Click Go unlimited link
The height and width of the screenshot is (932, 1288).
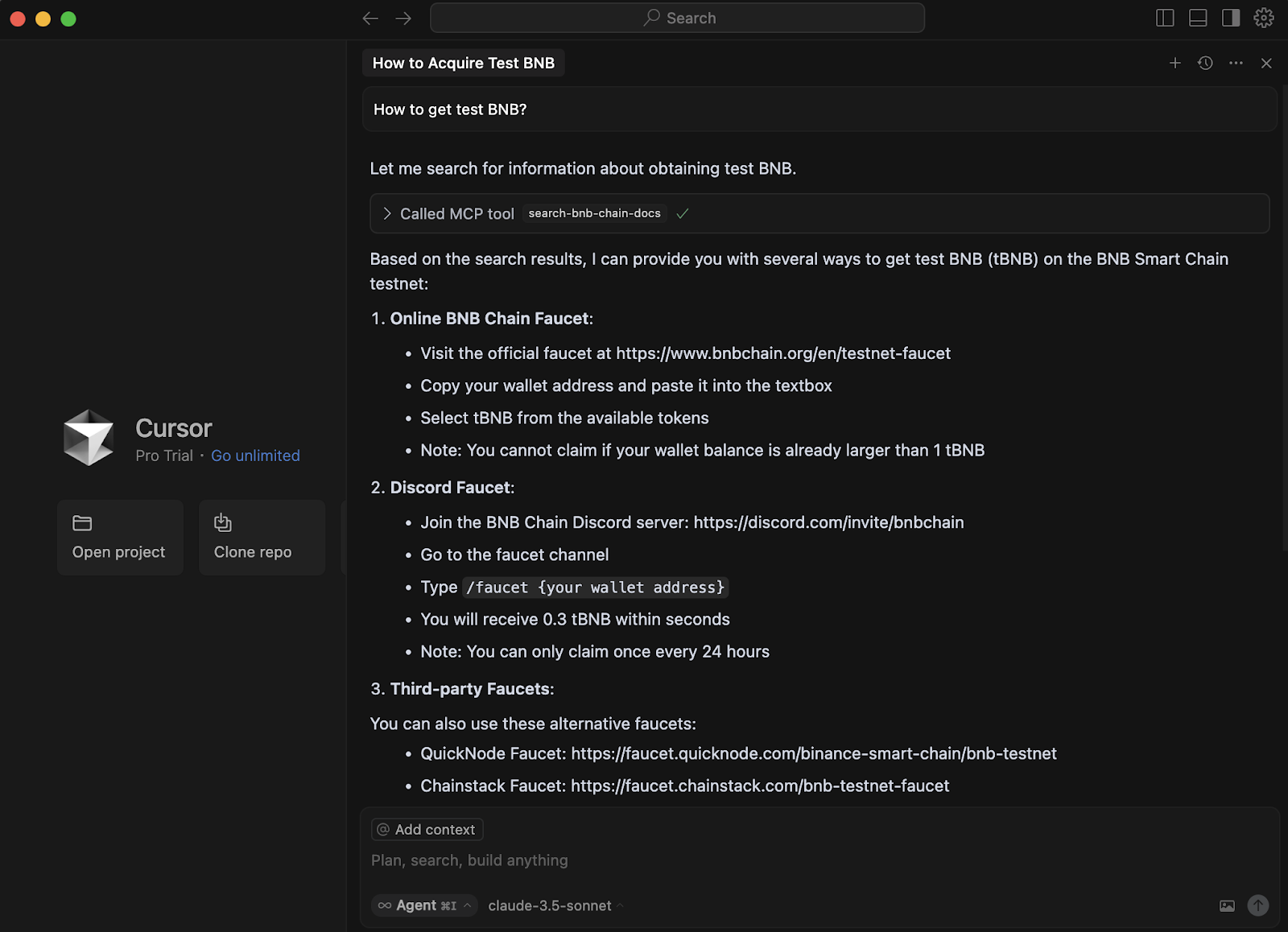[255, 456]
